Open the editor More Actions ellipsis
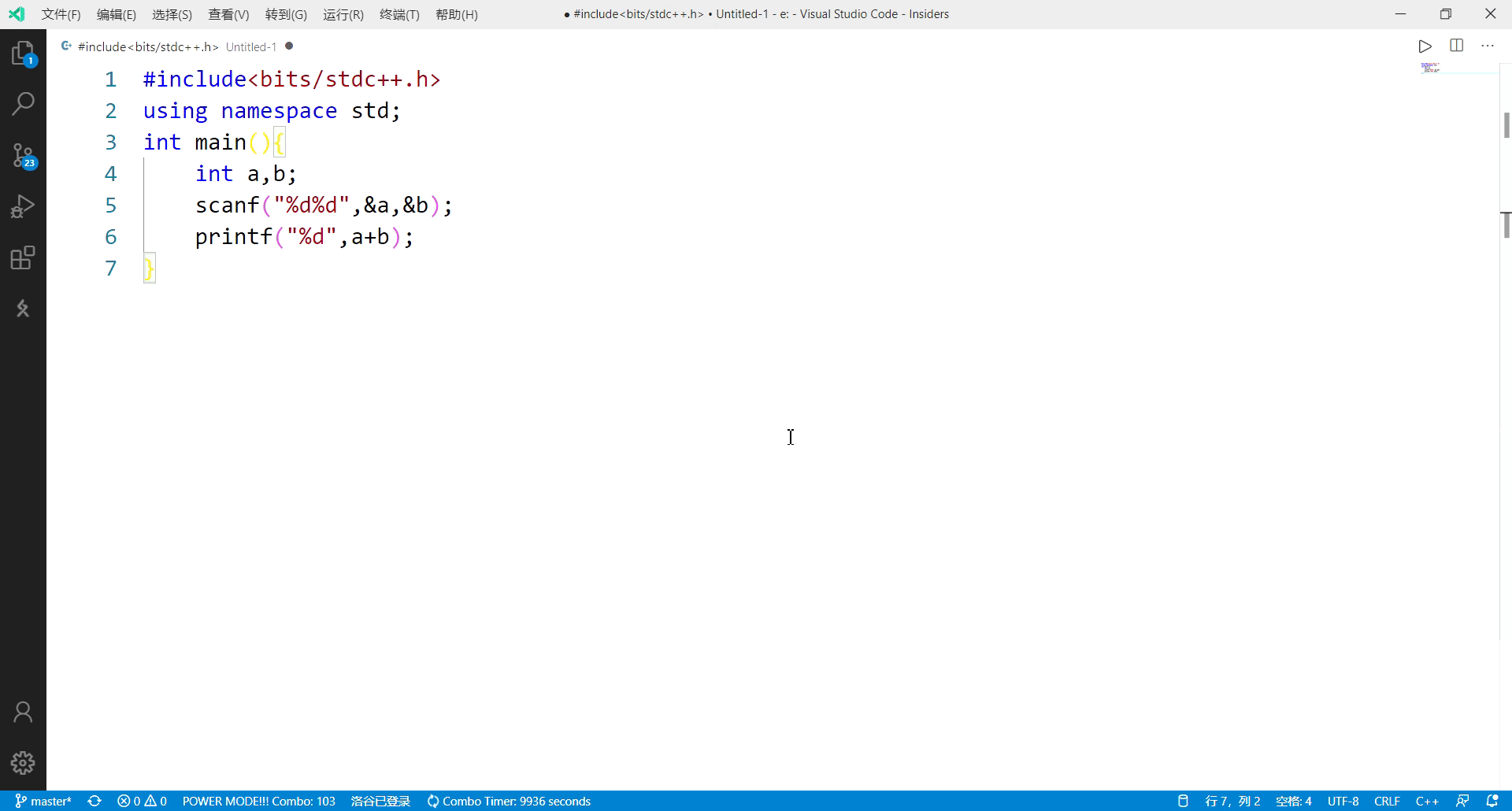Viewport: 1512px width, 811px height. (x=1487, y=46)
